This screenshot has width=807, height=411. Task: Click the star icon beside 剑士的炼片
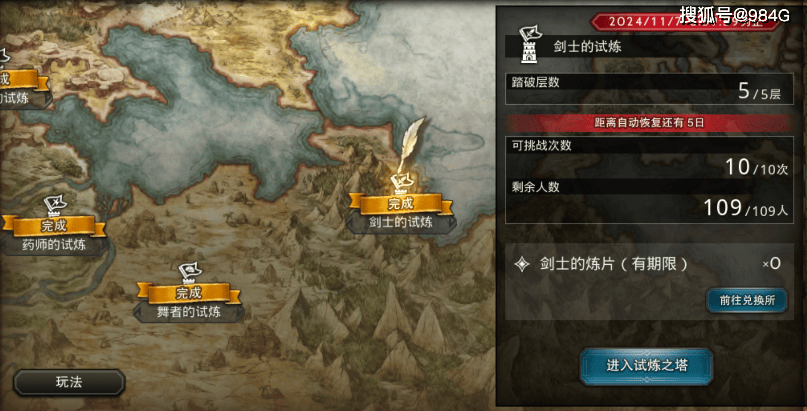point(522,264)
